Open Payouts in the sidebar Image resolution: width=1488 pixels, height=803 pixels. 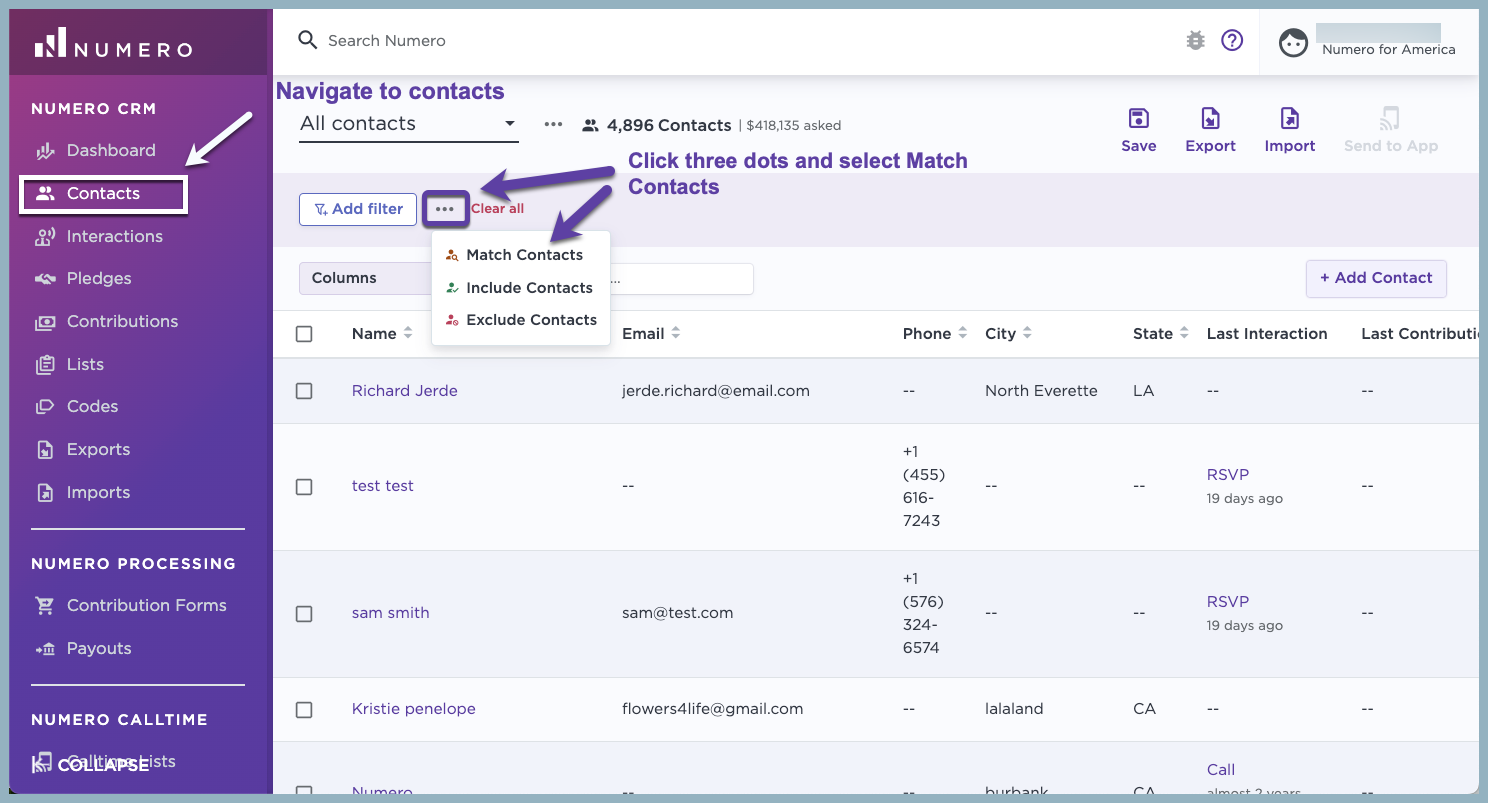pyautogui.click(x=83, y=649)
